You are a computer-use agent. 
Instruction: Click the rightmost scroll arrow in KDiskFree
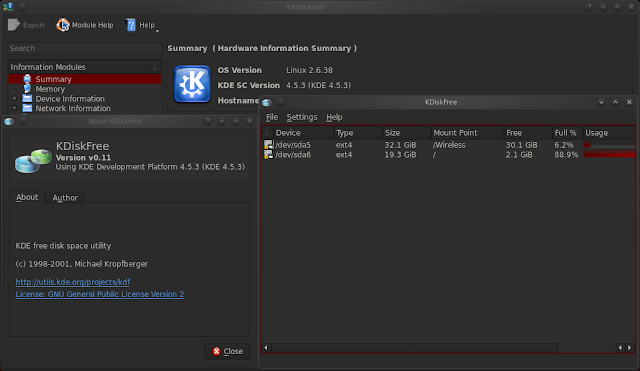(630, 347)
